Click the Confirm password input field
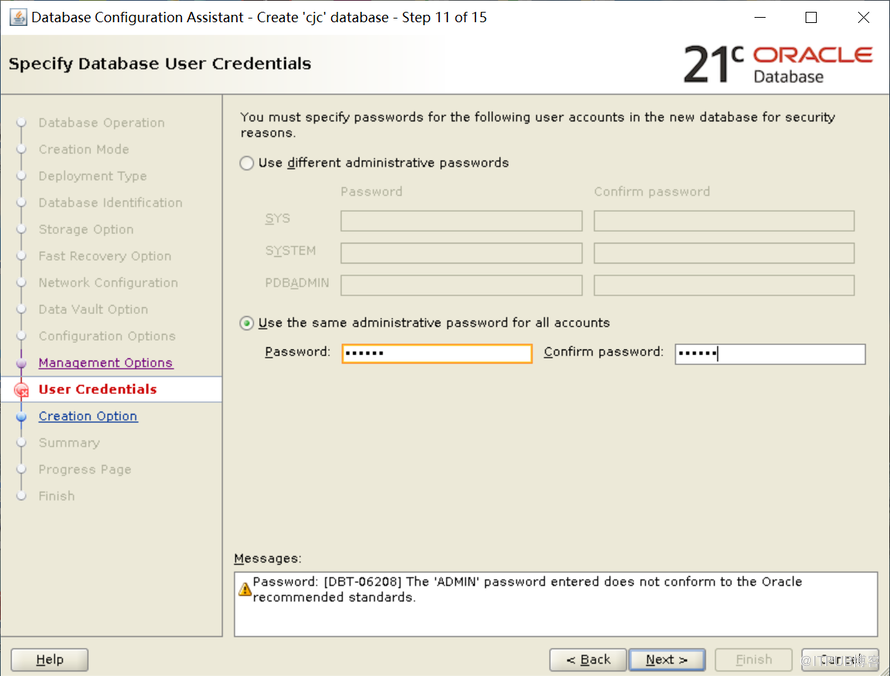 coord(770,354)
